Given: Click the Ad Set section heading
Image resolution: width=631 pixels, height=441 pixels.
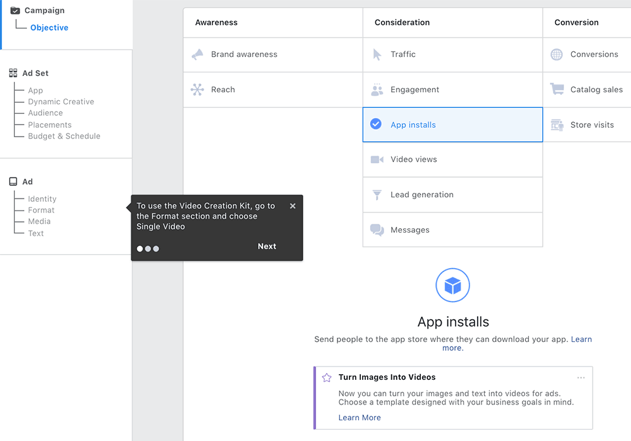Looking at the screenshot, I should (35, 73).
